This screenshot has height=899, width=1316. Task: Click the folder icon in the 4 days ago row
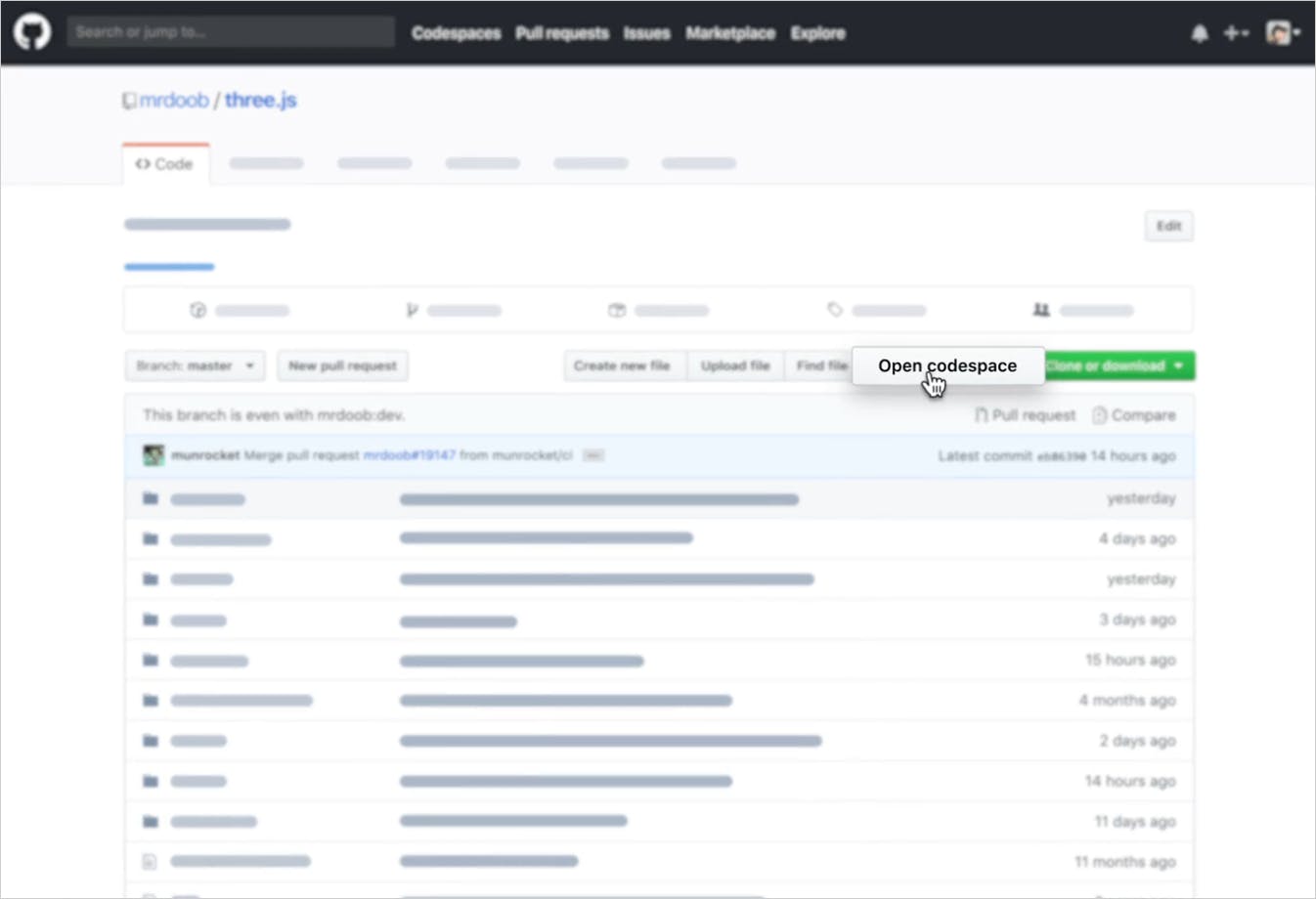[x=151, y=539]
